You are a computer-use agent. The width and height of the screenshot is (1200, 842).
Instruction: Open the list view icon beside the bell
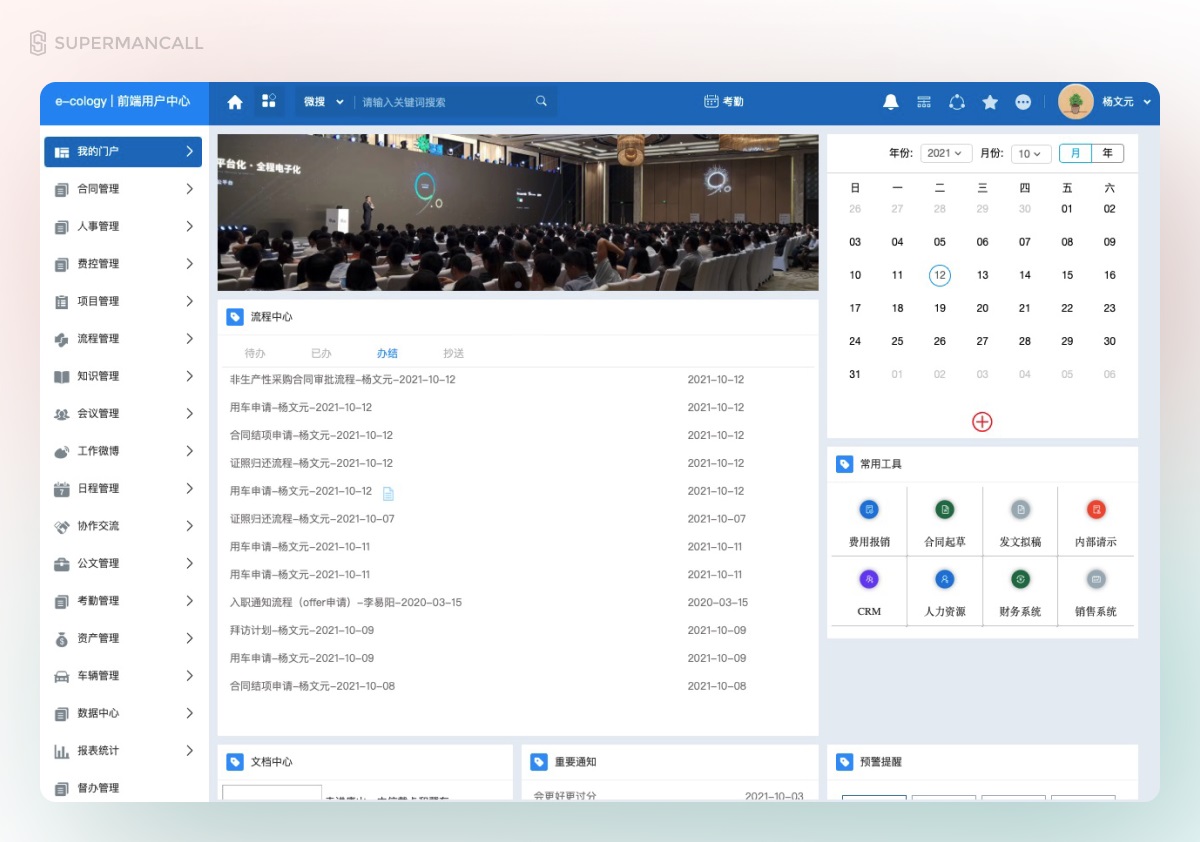click(x=924, y=102)
